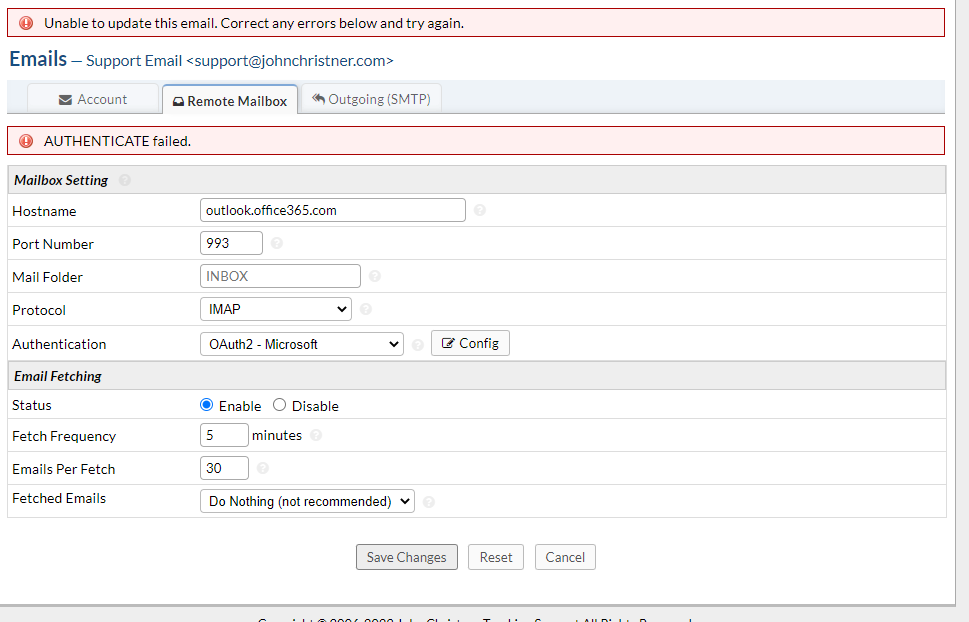969x622 pixels.
Task: Click help icon beside Hostname field
Action: (480, 211)
